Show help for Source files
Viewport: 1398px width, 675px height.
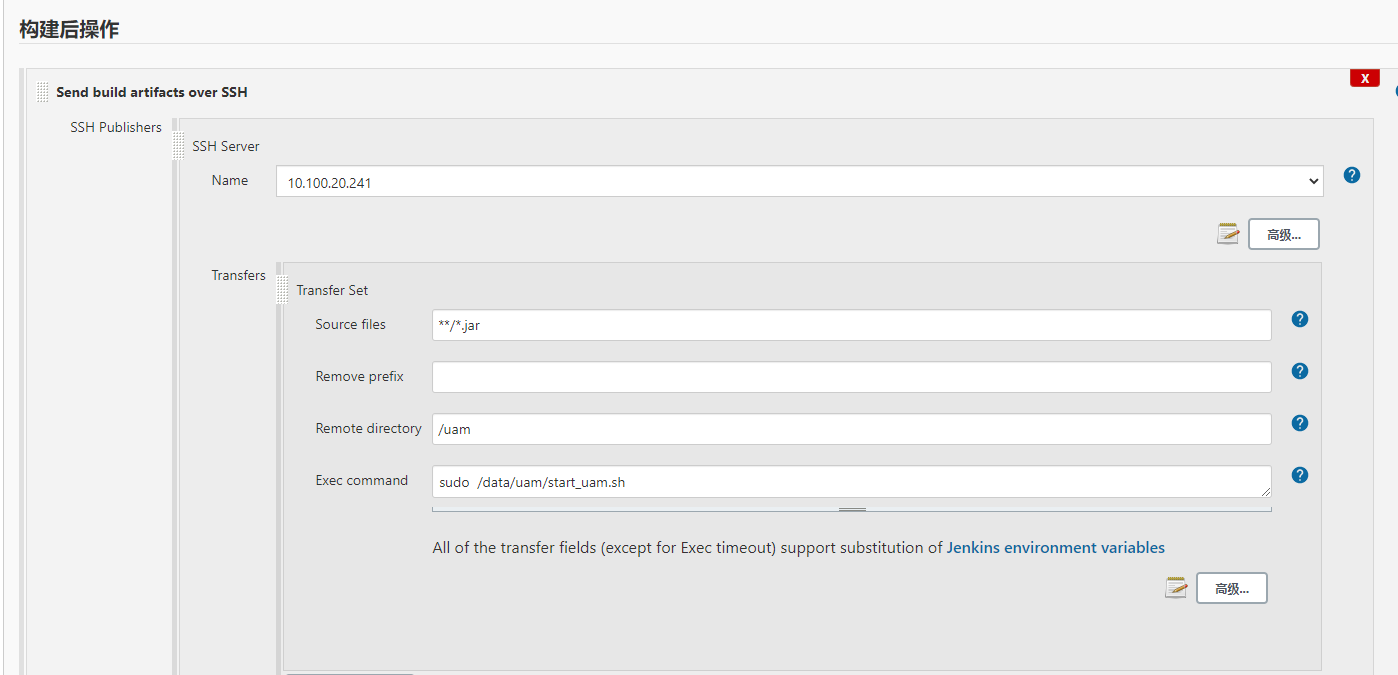click(1299, 319)
